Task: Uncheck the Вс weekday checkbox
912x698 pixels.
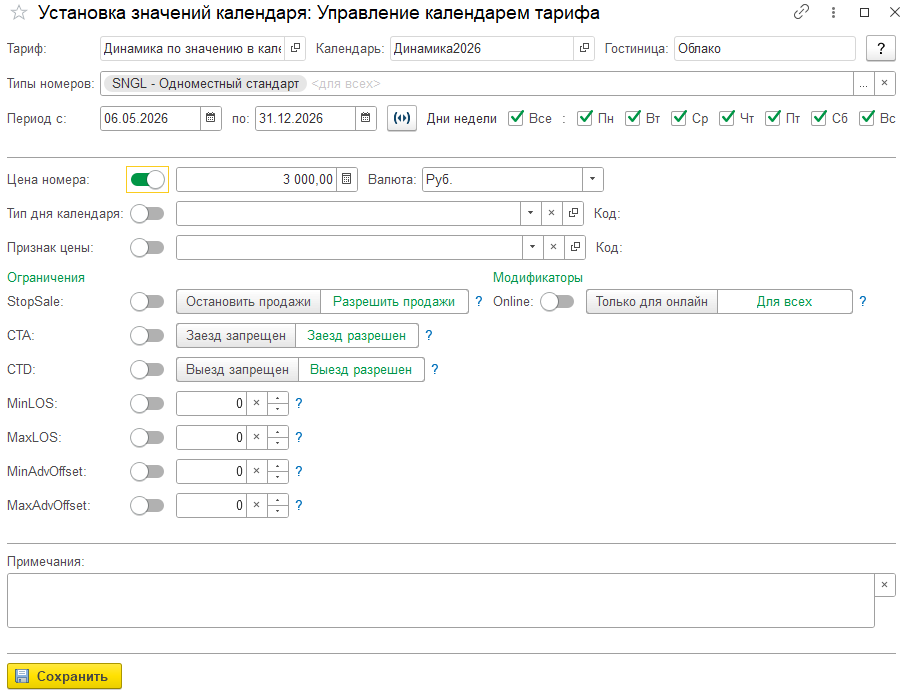Action: (x=867, y=118)
